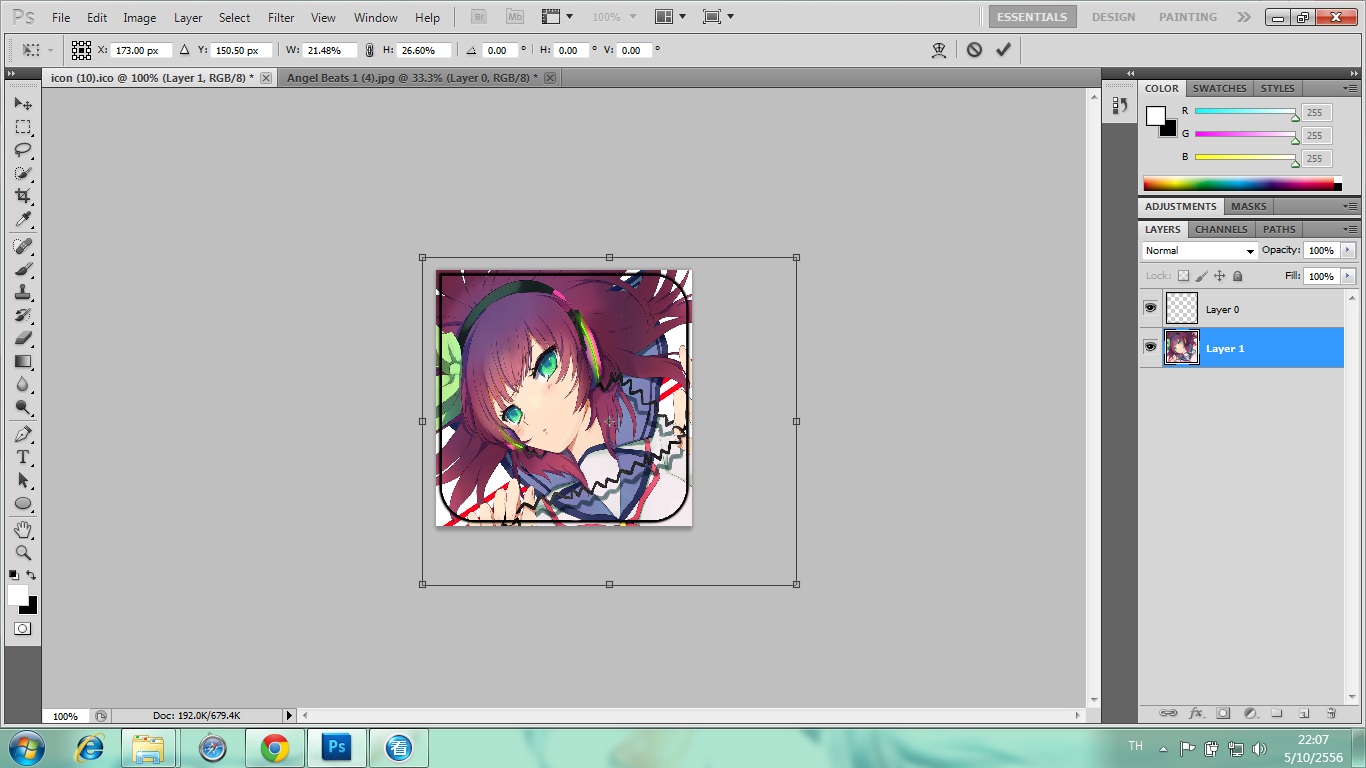The image size is (1366, 768).
Task: Commit the transform with the checkmark
Action: click(1003, 49)
